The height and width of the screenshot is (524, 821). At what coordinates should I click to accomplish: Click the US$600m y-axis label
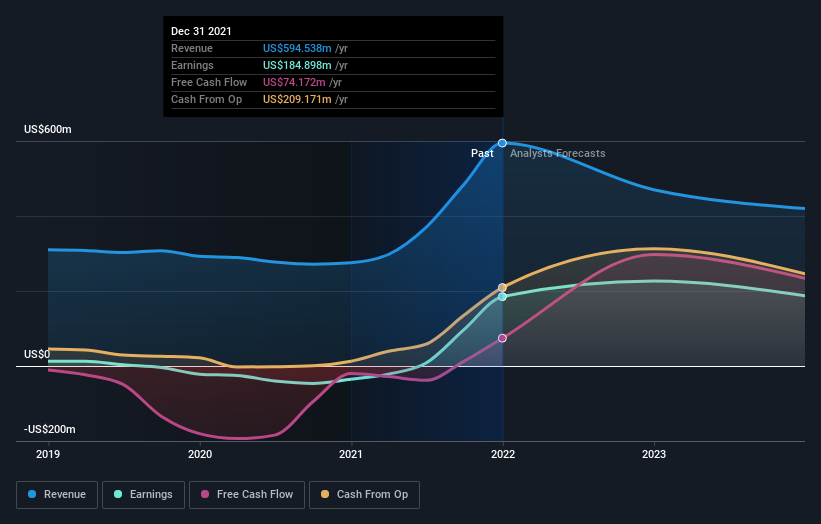48,129
